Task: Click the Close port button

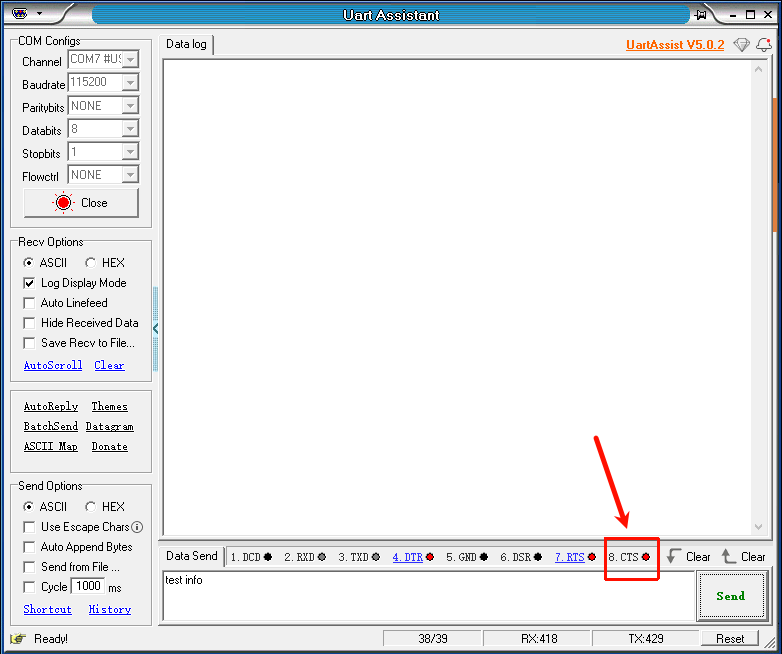Action: click(x=81, y=203)
